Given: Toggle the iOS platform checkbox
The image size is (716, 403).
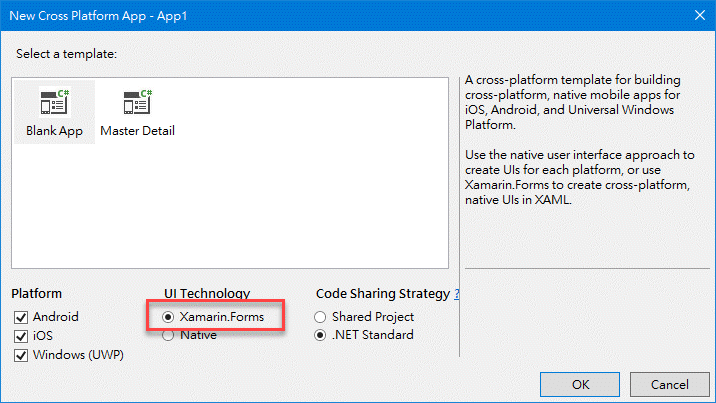Looking at the screenshot, I should pos(21,336).
